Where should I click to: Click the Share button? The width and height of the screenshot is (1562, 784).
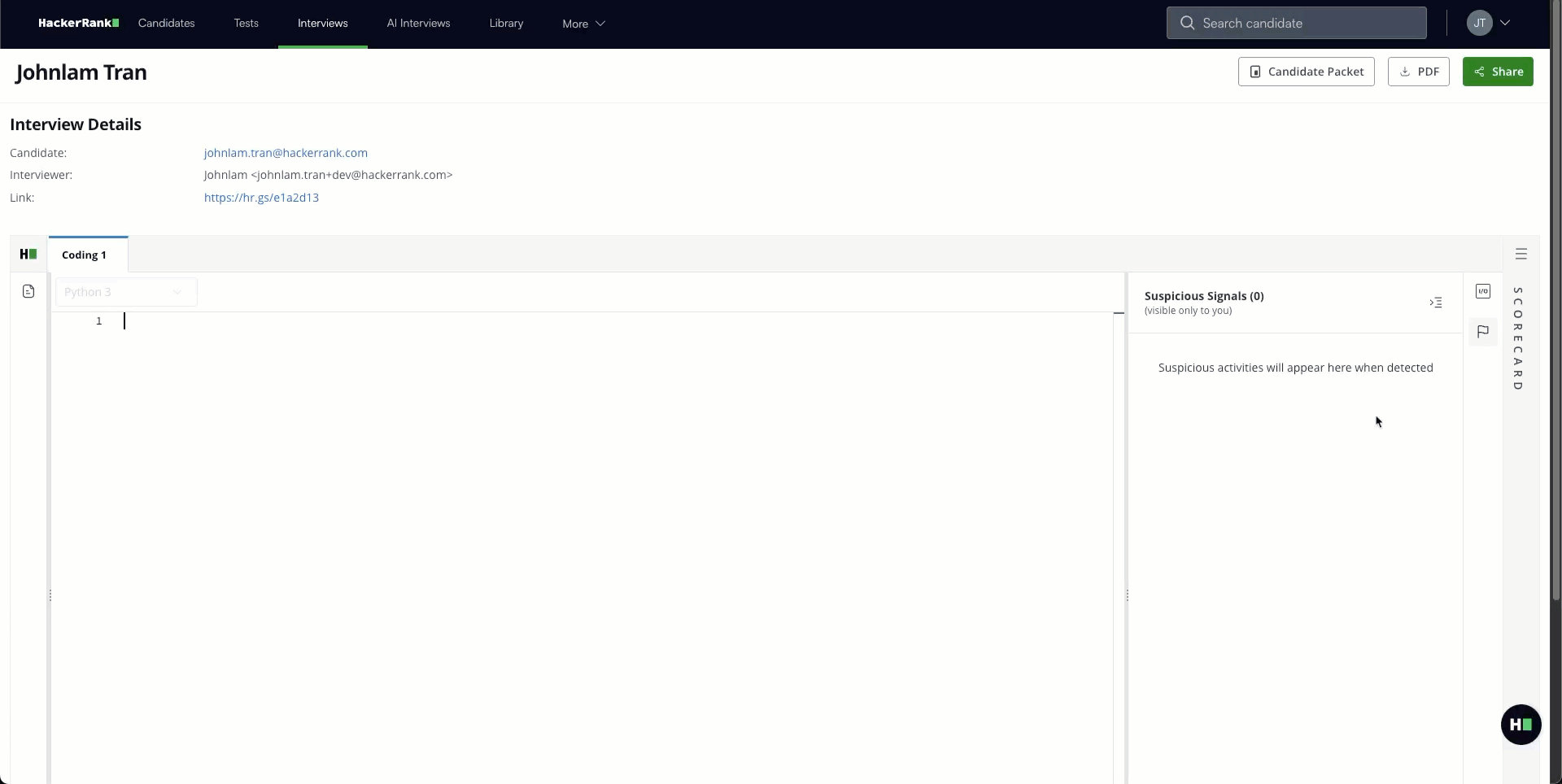1497,71
